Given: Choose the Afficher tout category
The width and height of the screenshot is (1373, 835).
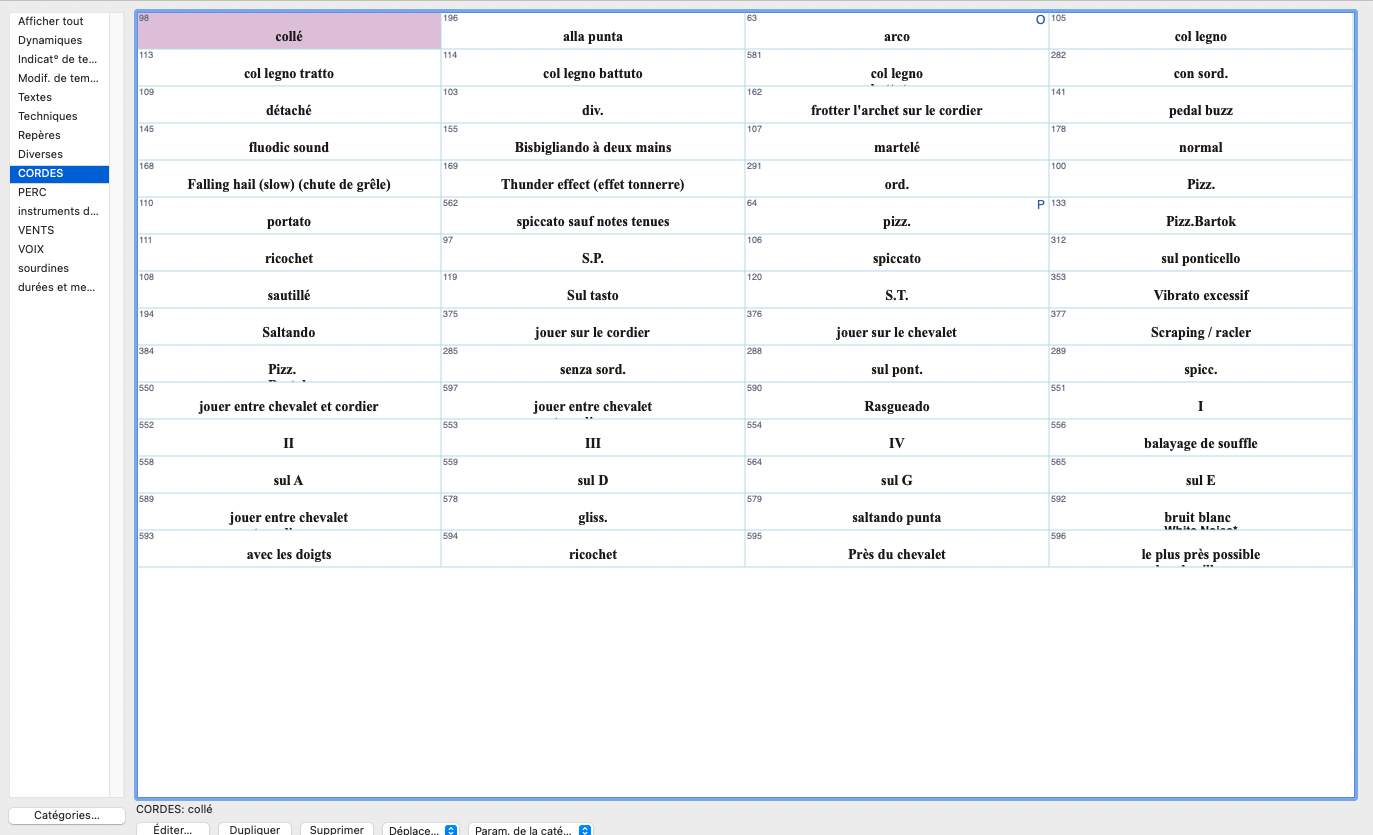Looking at the screenshot, I should pos(51,21).
